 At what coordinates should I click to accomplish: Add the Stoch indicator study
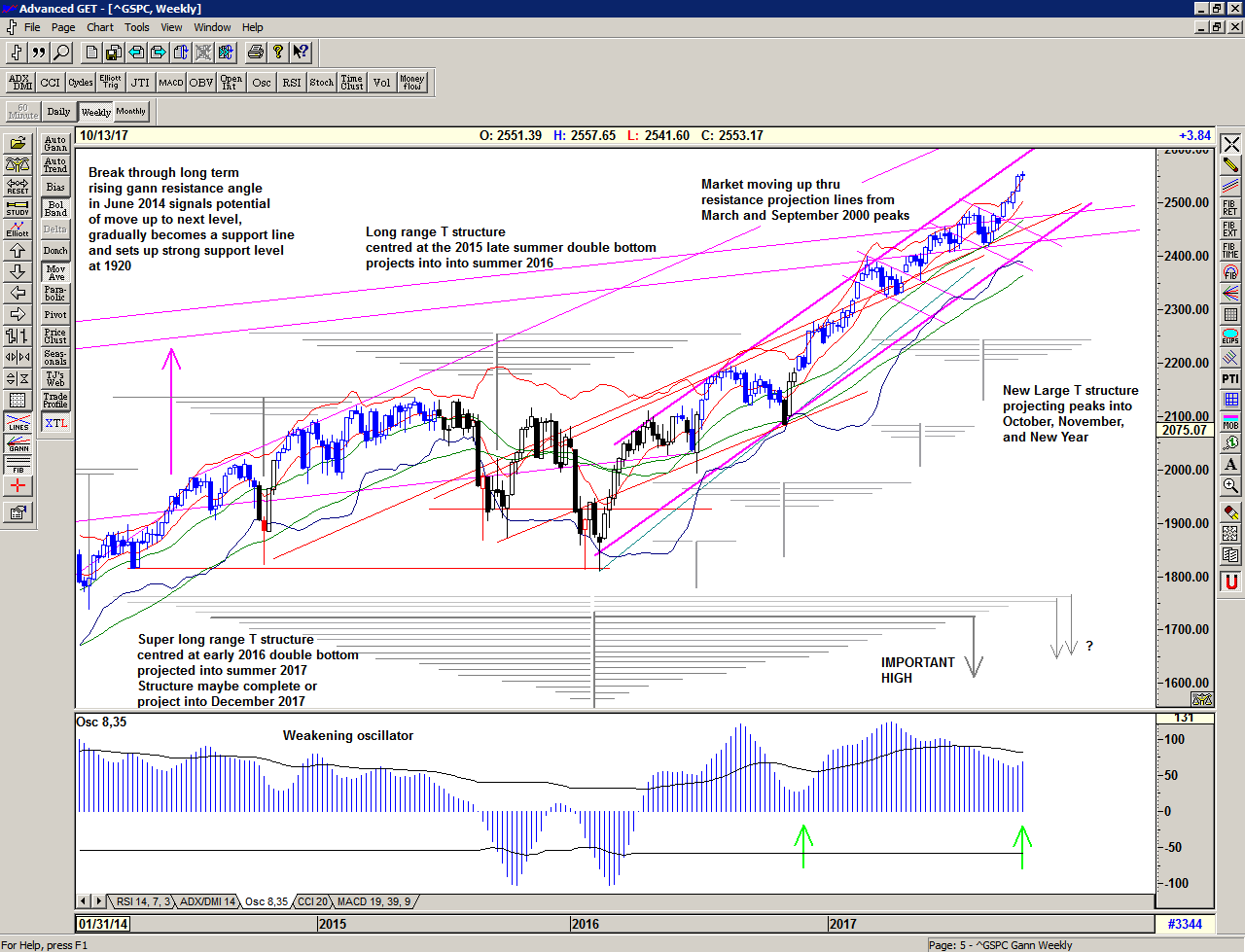322,83
